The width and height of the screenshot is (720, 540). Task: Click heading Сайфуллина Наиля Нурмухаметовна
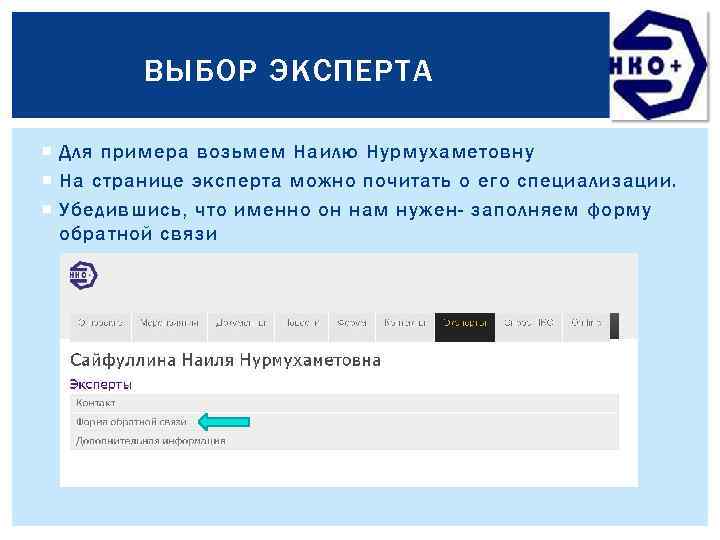tap(225, 360)
